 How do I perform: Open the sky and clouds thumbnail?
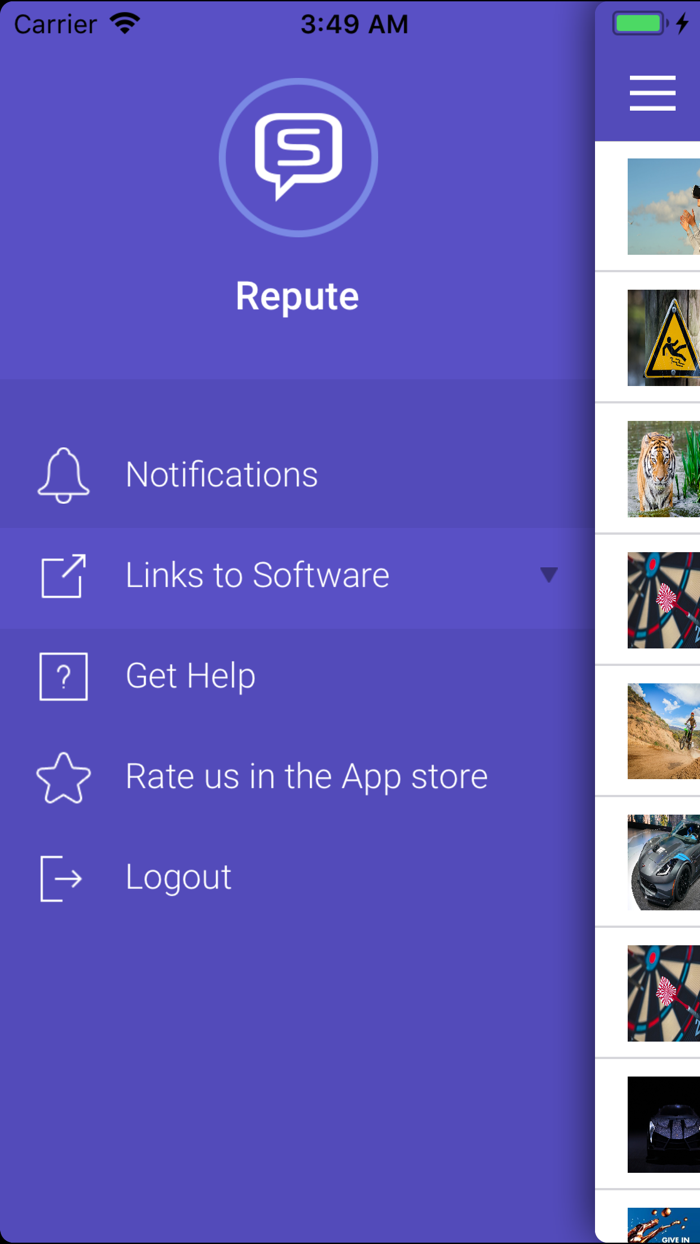(664, 206)
